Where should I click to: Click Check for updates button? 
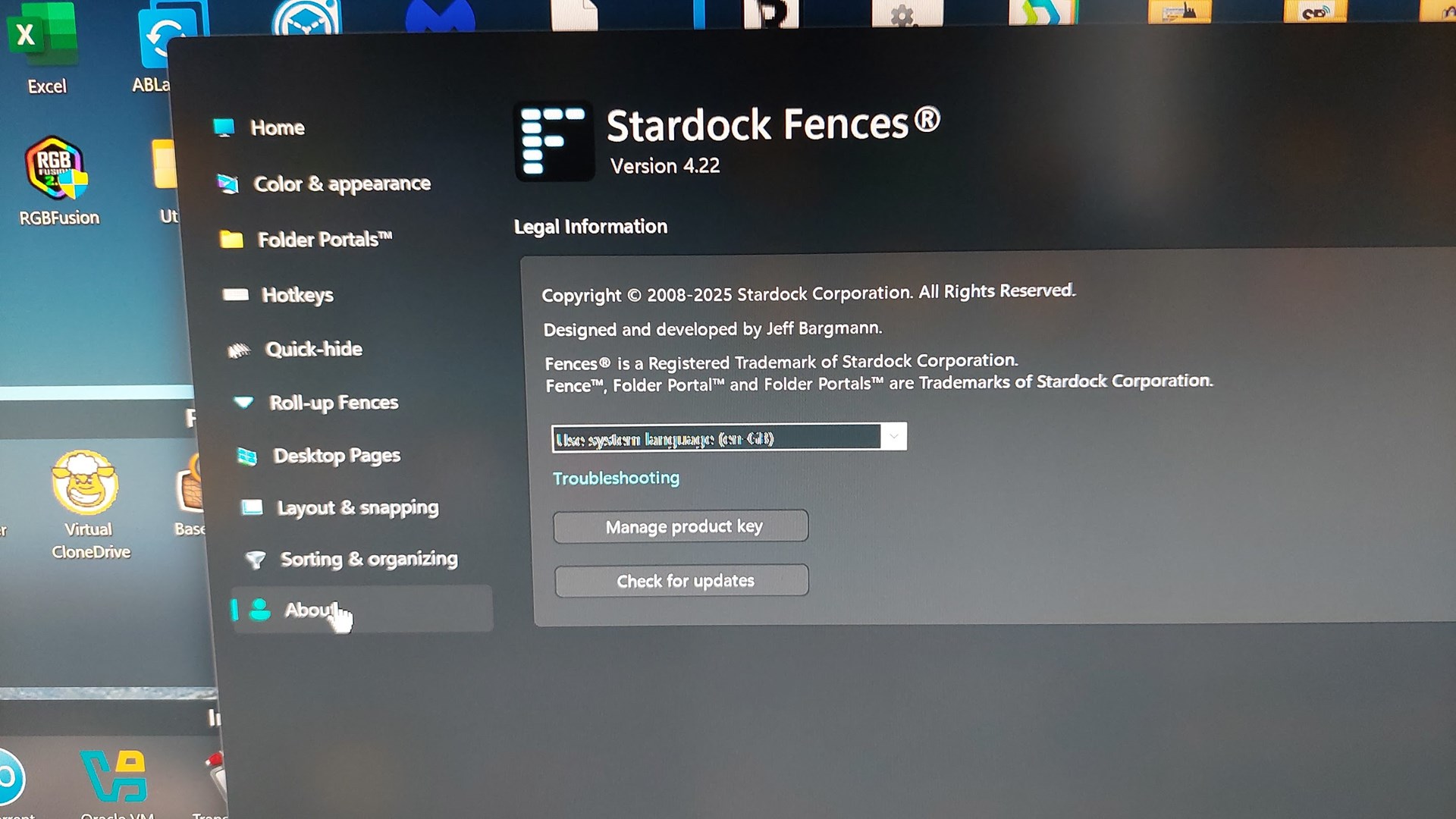[x=682, y=581]
